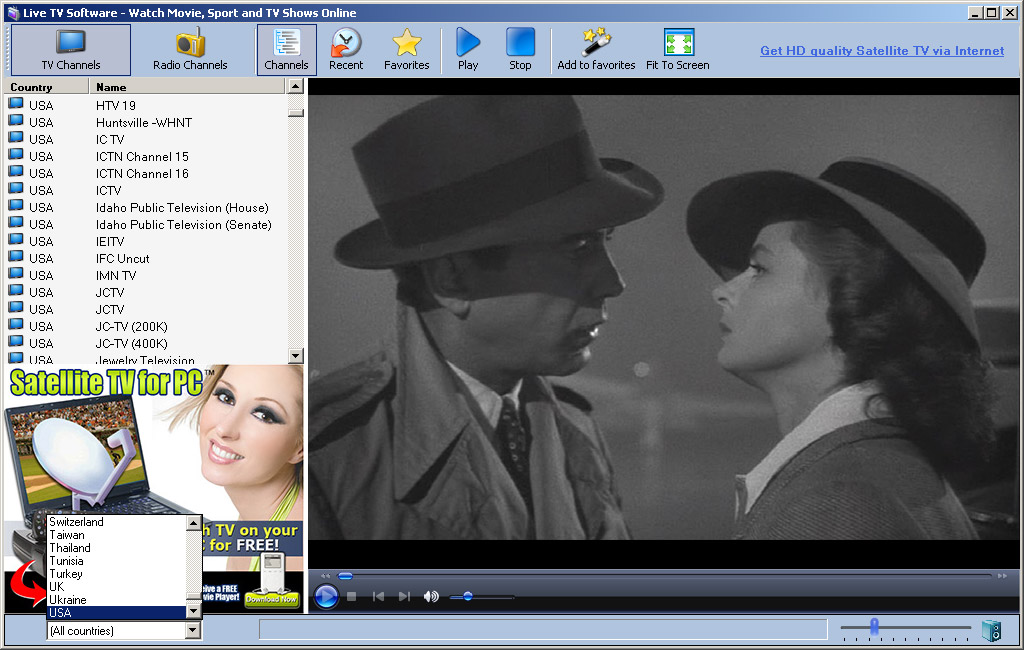Click green Download Now ad button
This screenshot has width=1024, height=650.
[x=271, y=598]
